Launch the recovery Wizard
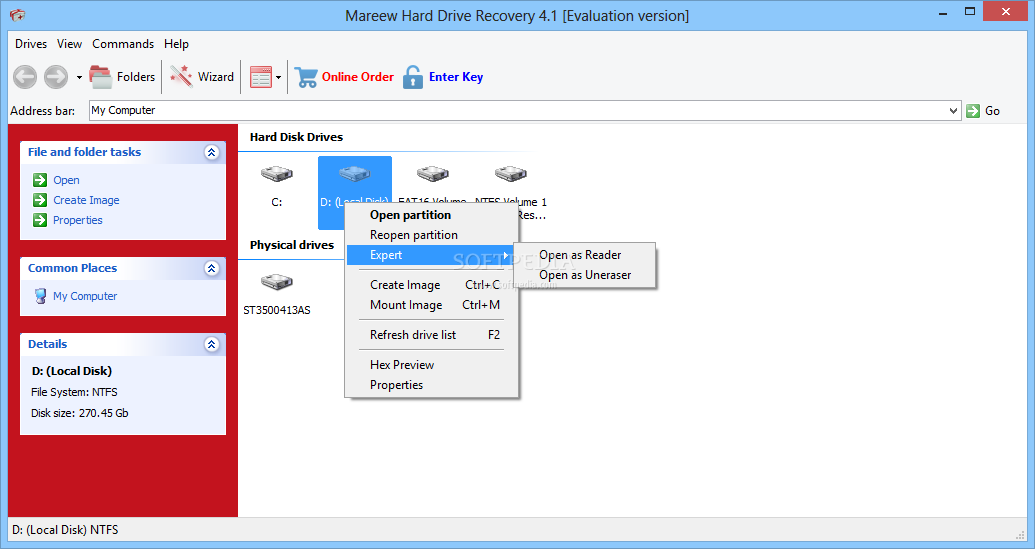The image size is (1035, 549). coord(201,77)
